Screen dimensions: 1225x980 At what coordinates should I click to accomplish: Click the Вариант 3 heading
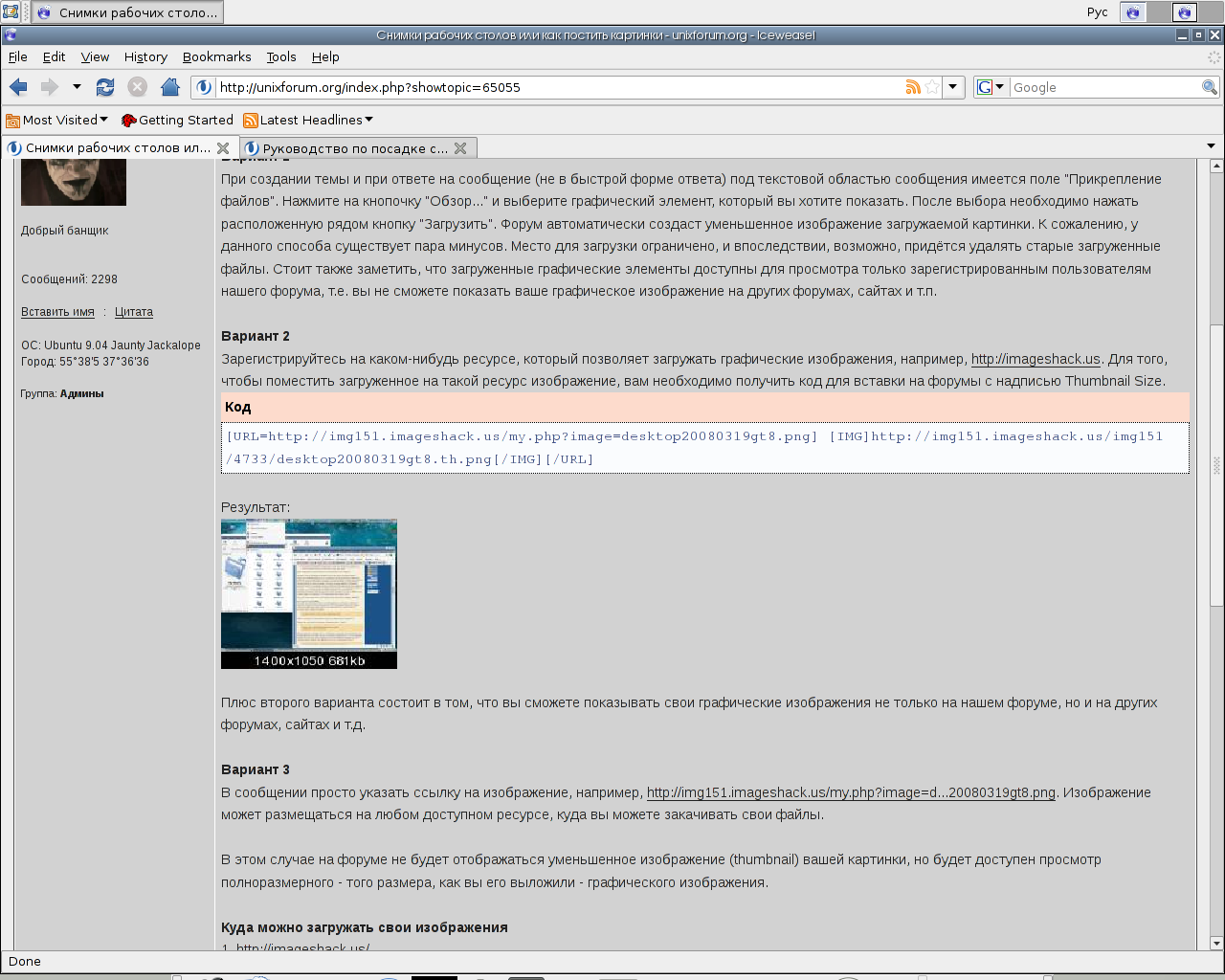pyautogui.click(x=256, y=769)
